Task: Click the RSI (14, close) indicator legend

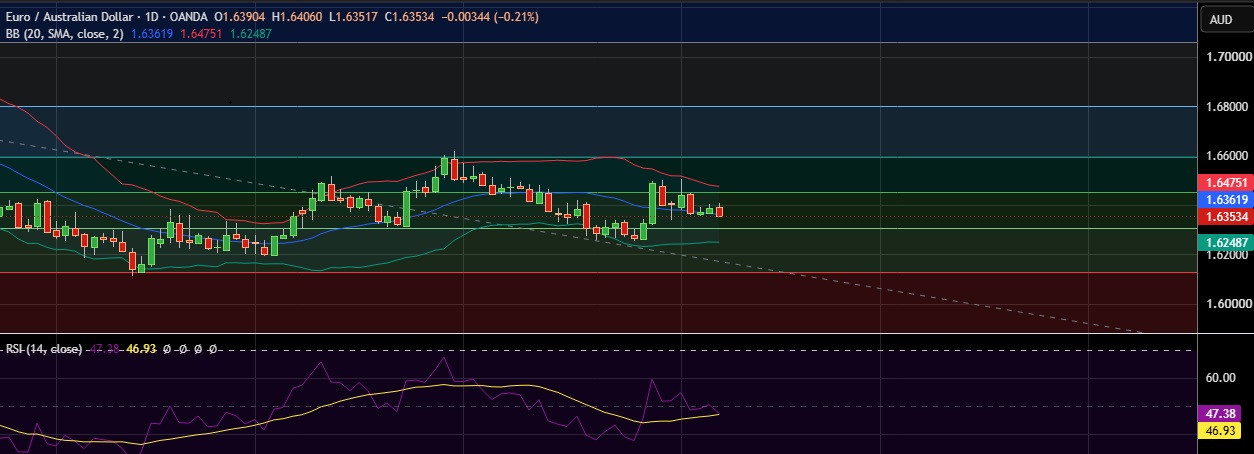Action: tap(44, 349)
